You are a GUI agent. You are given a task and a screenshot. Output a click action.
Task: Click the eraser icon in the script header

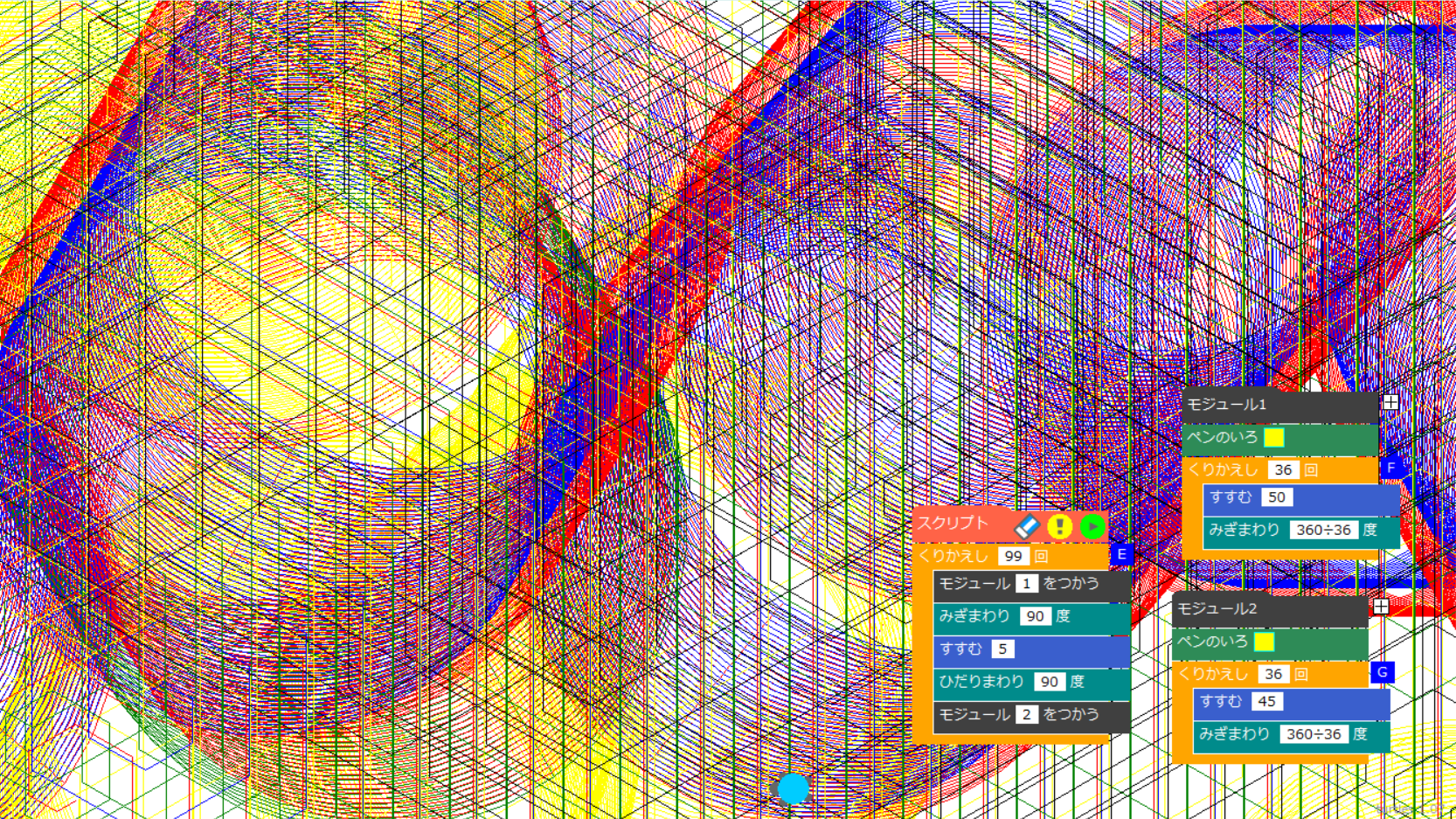(1027, 526)
